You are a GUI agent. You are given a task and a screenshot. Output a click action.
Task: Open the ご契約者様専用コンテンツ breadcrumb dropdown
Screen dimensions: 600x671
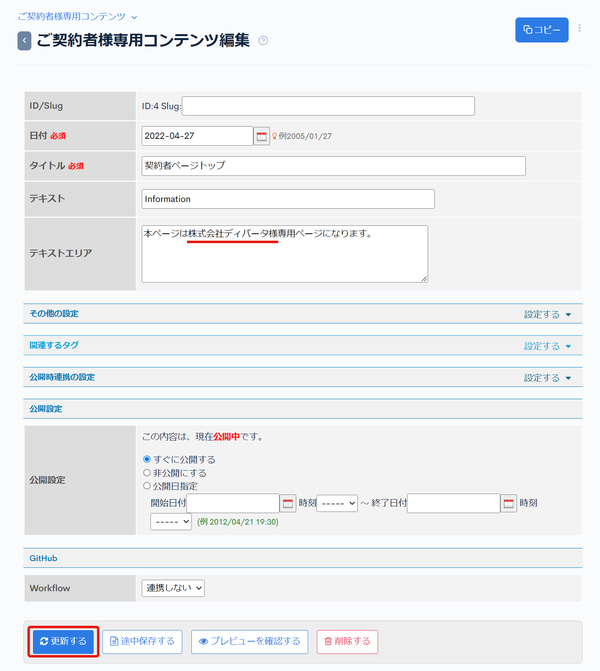[x=77, y=17]
